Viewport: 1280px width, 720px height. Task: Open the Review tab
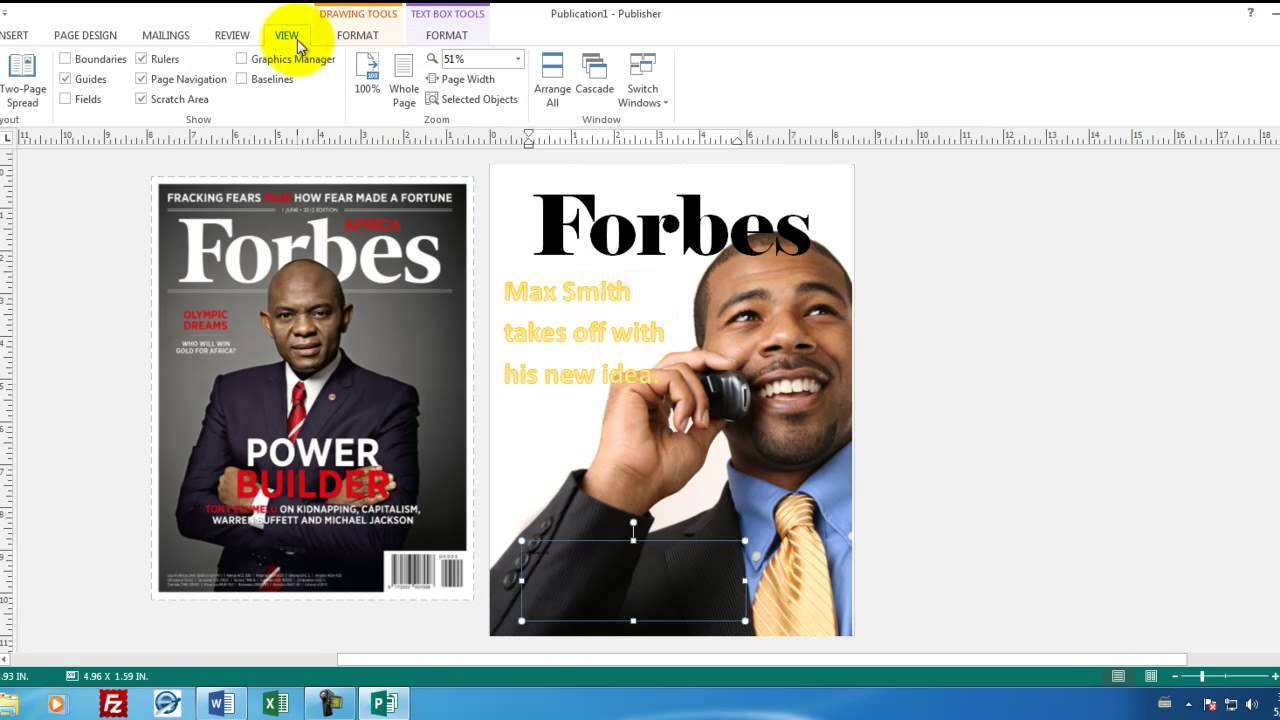232,35
